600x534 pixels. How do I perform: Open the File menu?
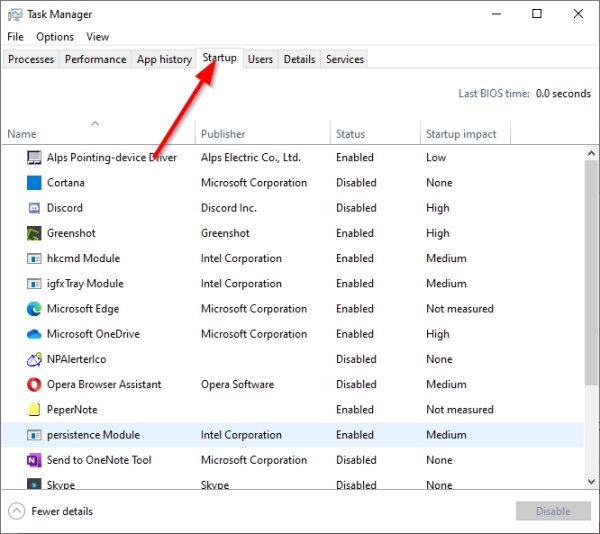tap(15, 37)
